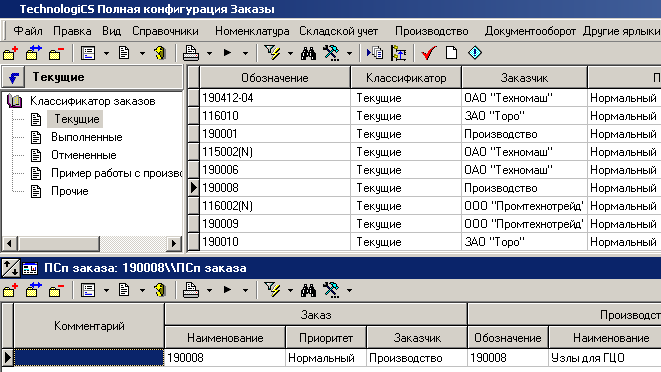Image resolution: width=661 pixels, height=372 pixels.
Task: Click the Узлы для ГЦО cell in lower table
Action: pyautogui.click(x=605, y=358)
